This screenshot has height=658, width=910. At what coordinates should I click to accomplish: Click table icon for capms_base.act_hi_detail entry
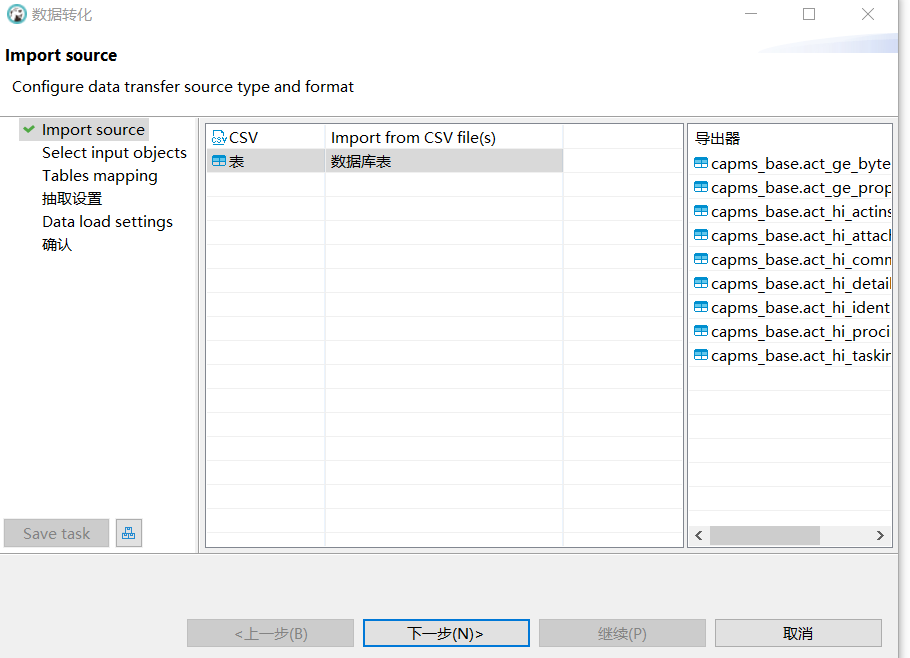(x=701, y=283)
